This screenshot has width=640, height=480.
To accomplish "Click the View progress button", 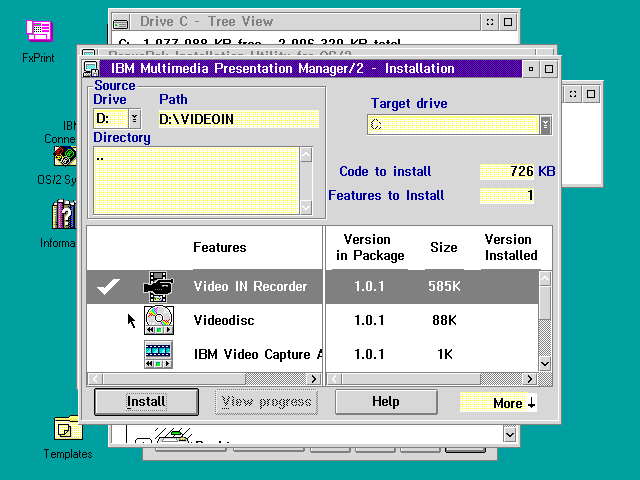I will click(x=266, y=402).
